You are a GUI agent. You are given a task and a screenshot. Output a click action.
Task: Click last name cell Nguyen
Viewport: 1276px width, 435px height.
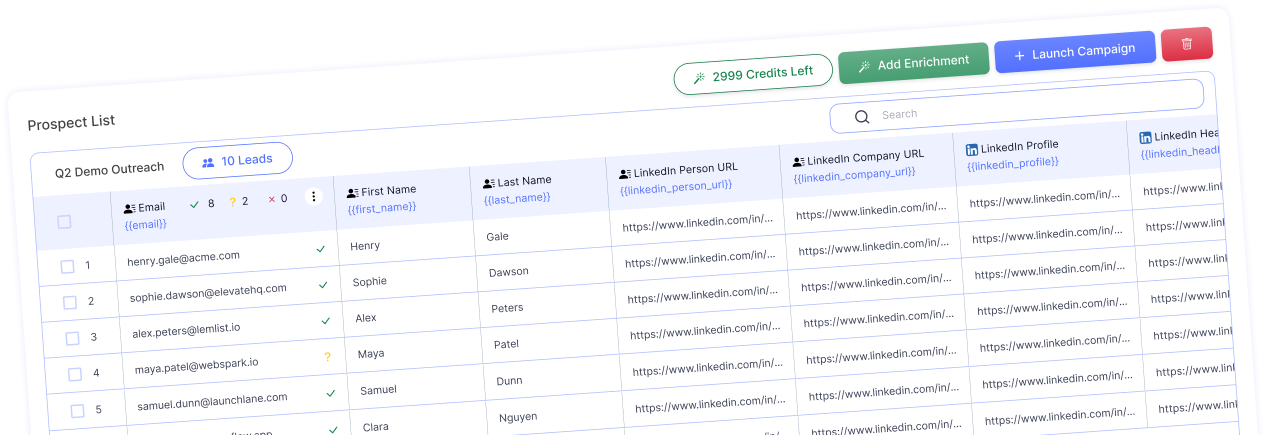click(x=518, y=416)
